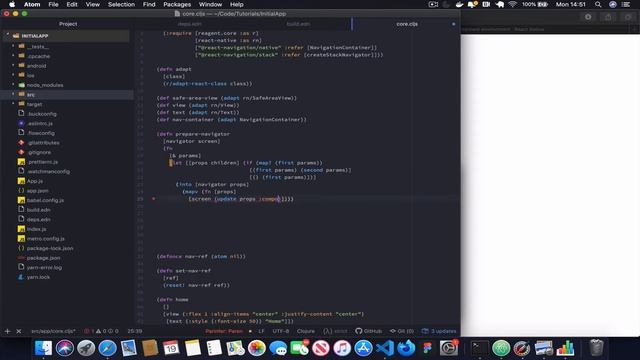Image resolution: width=640 pixels, height=360 pixels.
Task: Click the linter error dot on line 25
Action: pos(154,199)
